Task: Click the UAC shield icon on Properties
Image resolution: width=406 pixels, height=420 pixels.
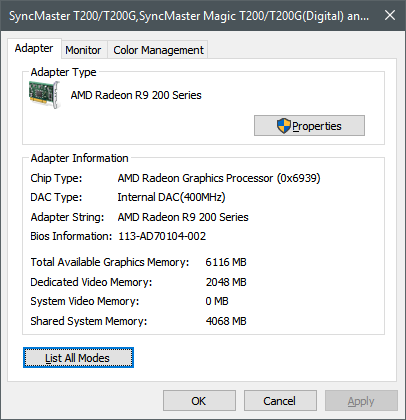Action: click(x=284, y=126)
